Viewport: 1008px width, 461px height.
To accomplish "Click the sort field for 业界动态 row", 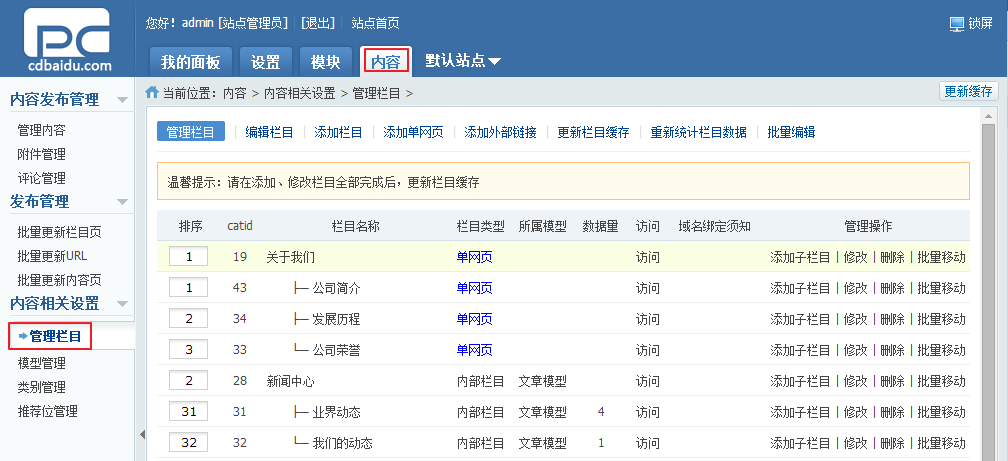I will point(188,411).
